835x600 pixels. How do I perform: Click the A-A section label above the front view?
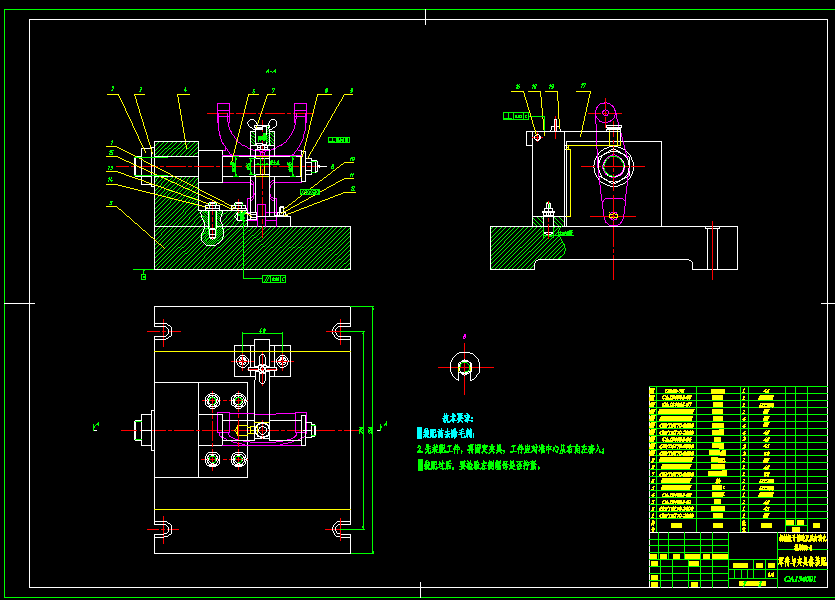tap(271, 71)
